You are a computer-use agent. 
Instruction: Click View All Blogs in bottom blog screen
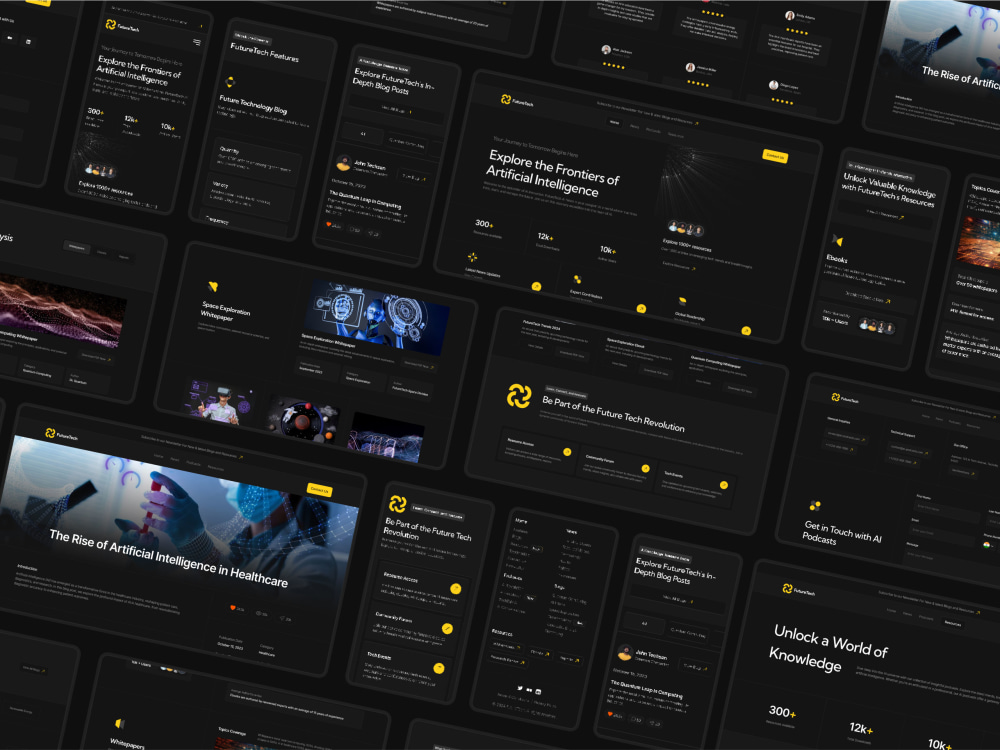point(676,600)
